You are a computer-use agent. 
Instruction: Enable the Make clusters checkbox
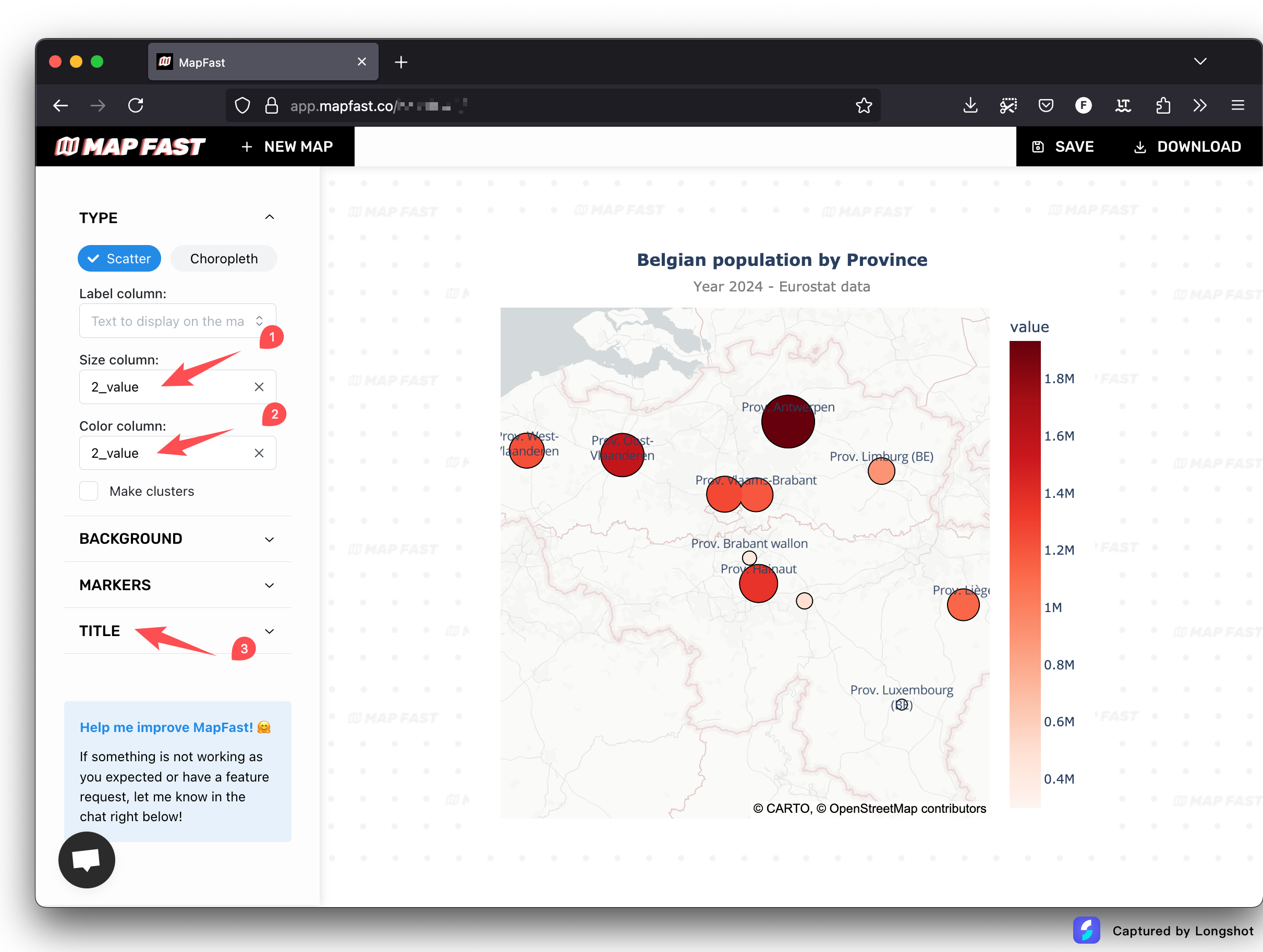[x=89, y=491]
